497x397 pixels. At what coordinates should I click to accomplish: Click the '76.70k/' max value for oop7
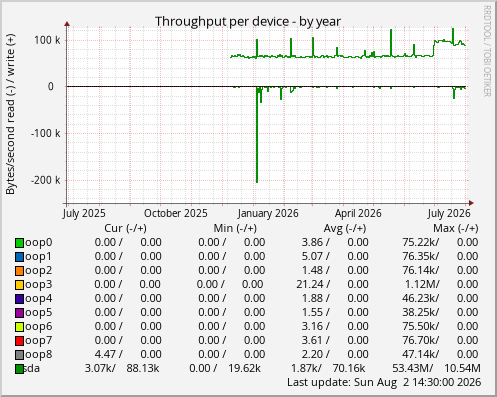[x=421, y=340]
